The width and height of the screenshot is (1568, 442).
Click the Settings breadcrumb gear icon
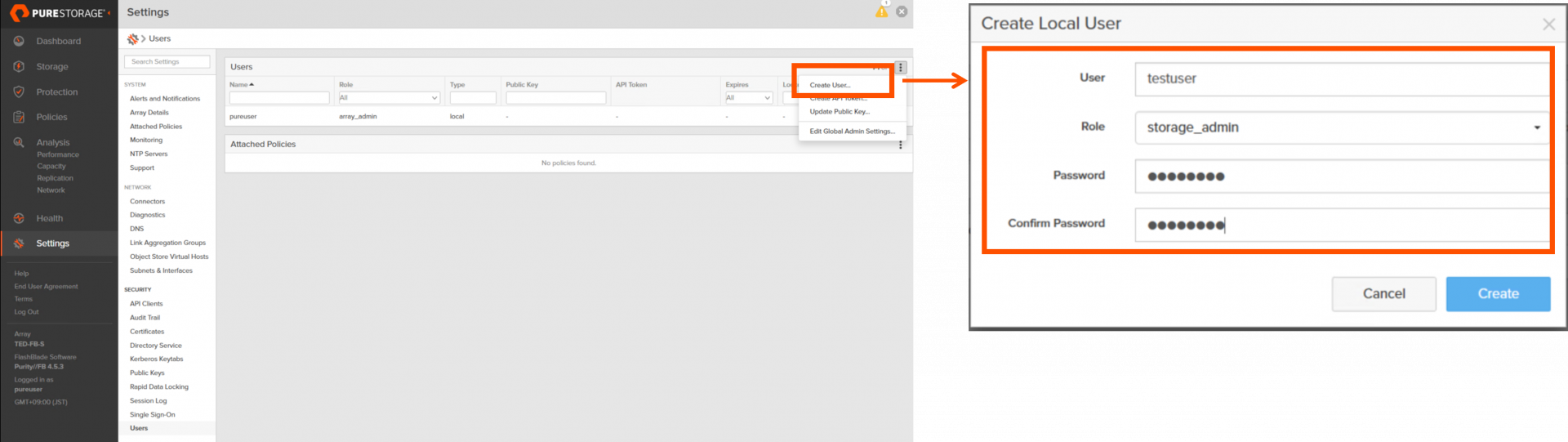pos(132,38)
